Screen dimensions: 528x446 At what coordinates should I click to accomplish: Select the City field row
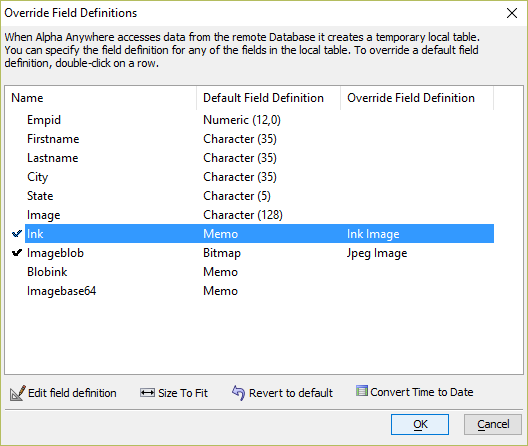pyautogui.click(x=259, y=177)
